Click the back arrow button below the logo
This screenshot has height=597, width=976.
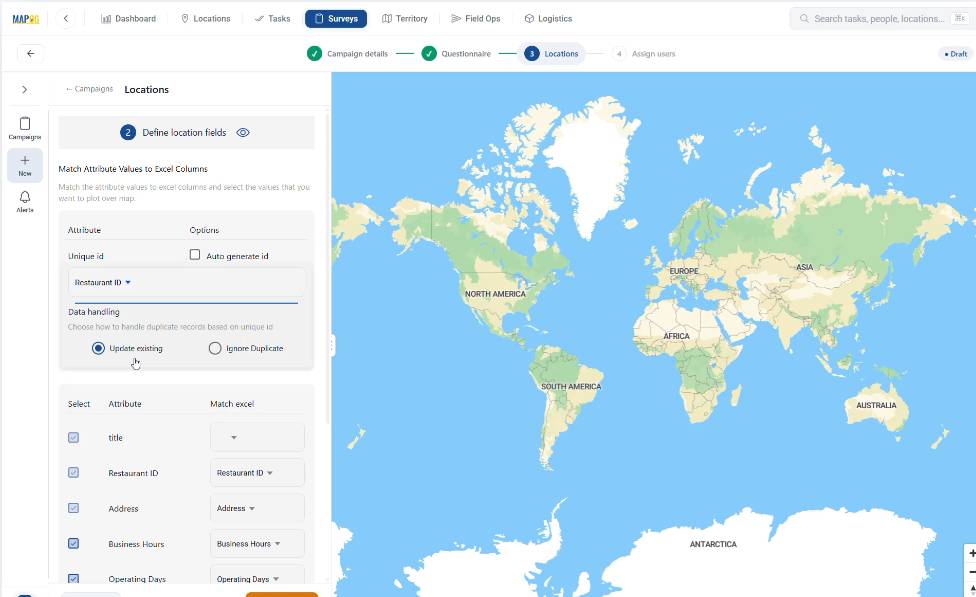[30, 54]
